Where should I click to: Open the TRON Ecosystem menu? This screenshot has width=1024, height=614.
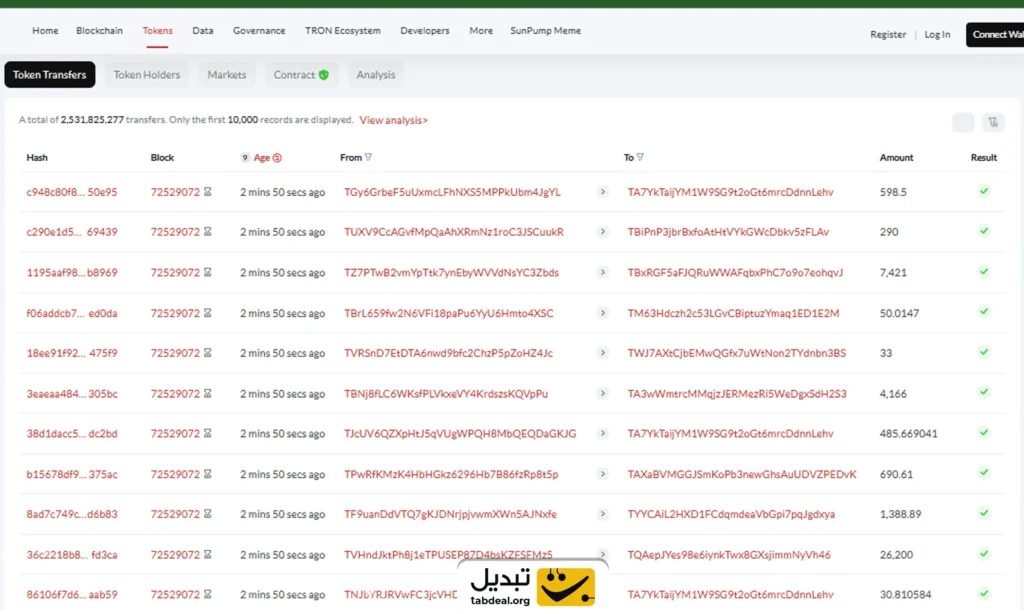343,31
